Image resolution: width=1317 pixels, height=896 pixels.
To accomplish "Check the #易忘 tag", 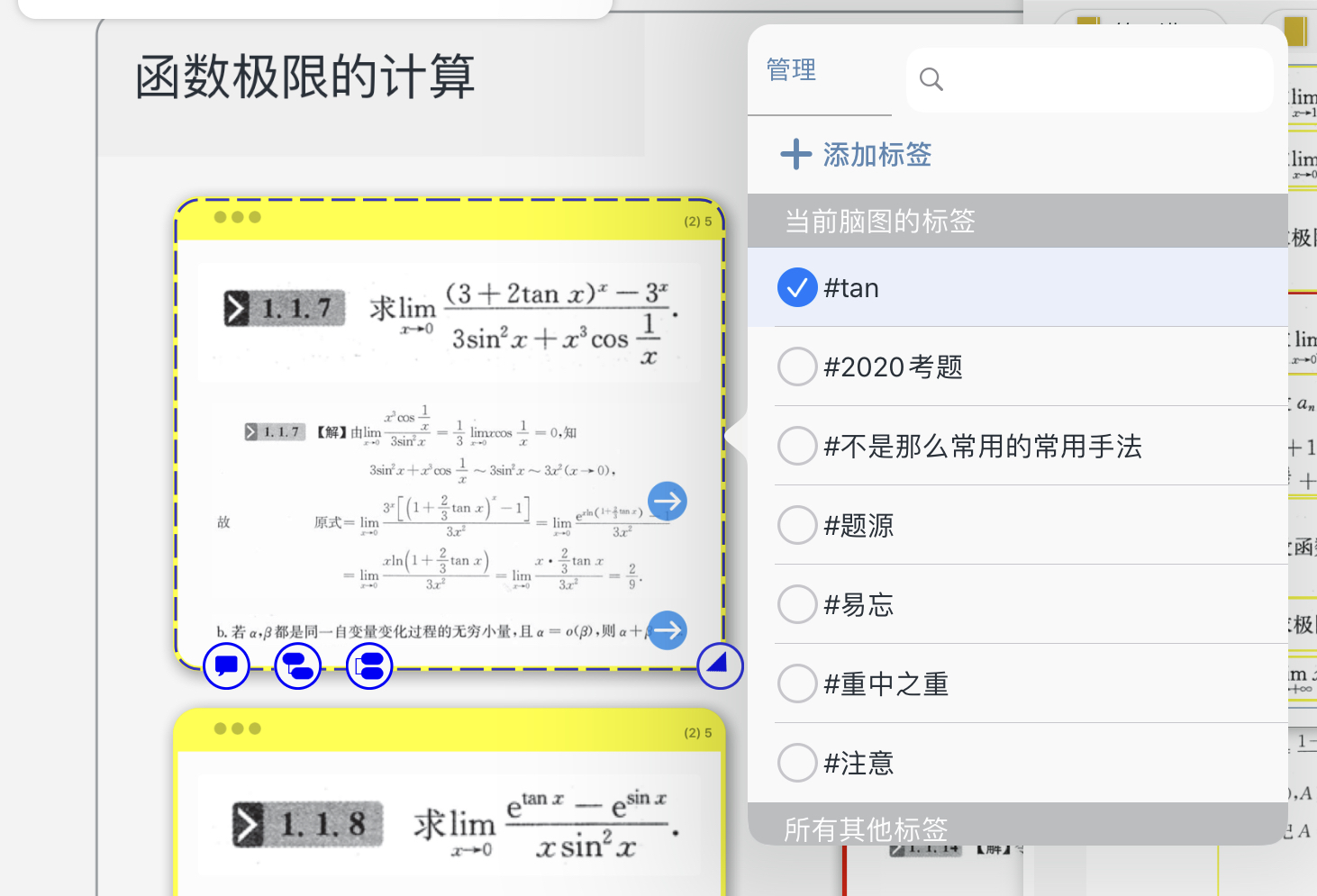I will click(x=797, y=604).
